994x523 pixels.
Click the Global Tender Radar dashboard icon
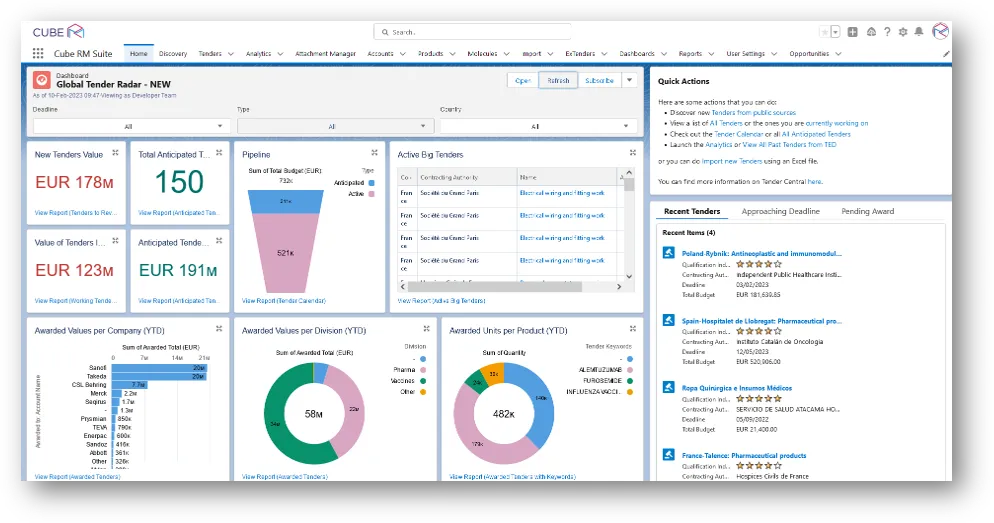coord(42,80)
